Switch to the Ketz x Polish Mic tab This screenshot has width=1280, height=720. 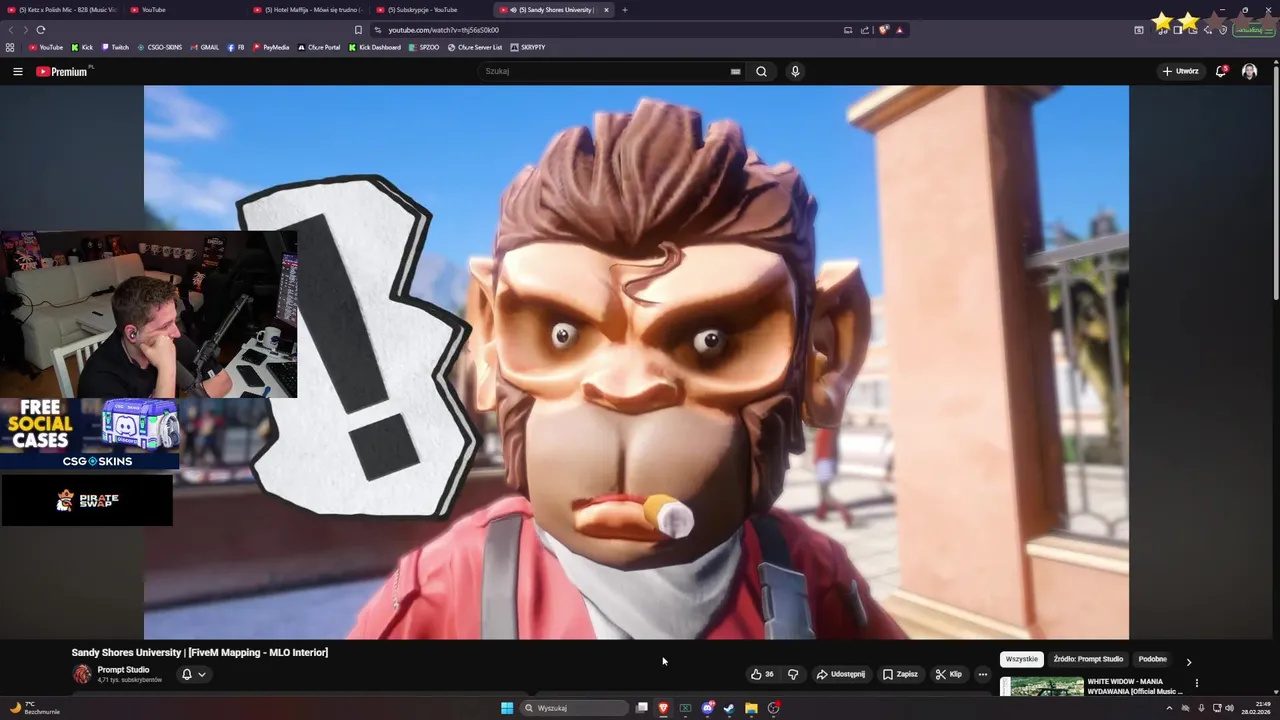coord(62,10)
